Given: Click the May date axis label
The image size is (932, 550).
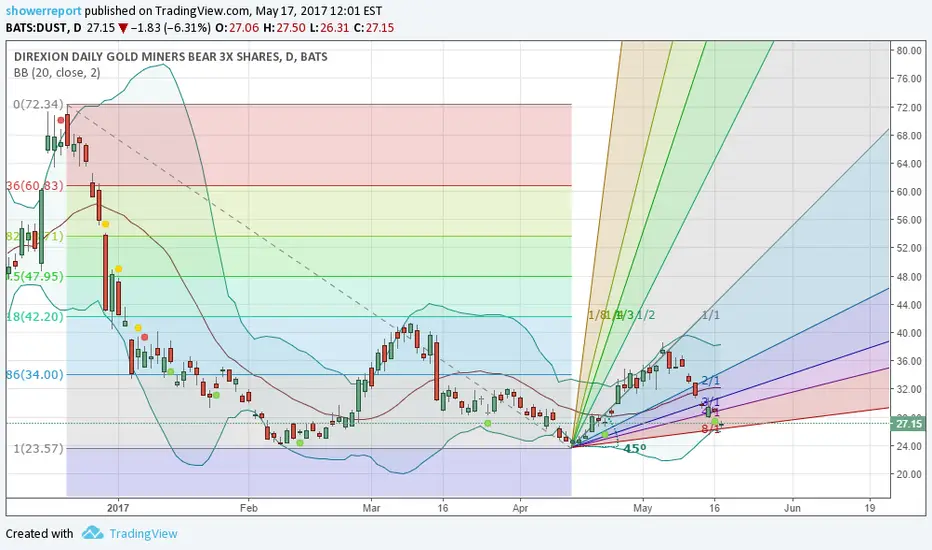Looking at the screenshot, I should (x=643, y=508).
